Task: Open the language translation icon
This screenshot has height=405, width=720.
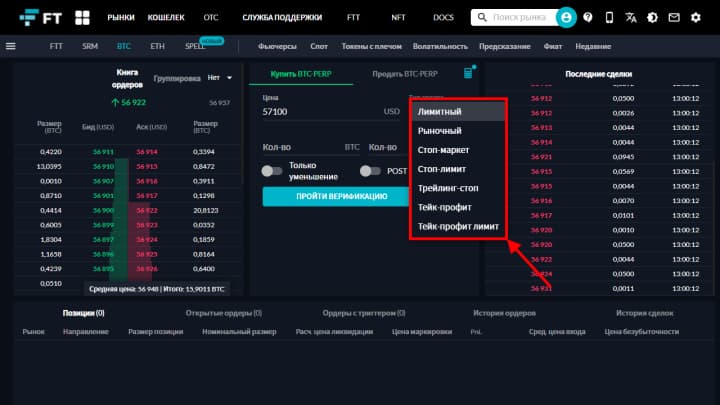Action: (x=631, y=17)
